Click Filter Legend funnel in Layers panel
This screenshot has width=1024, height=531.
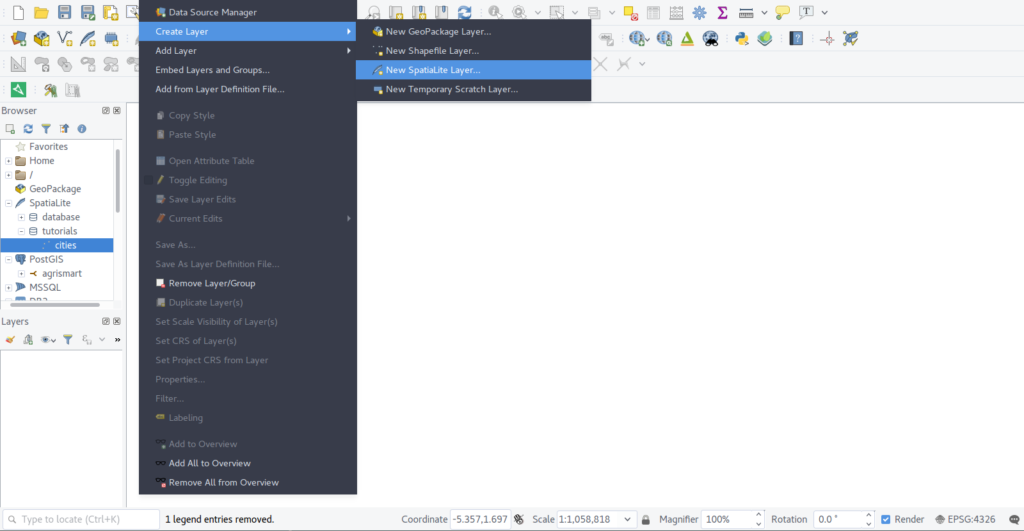point(67,340)
